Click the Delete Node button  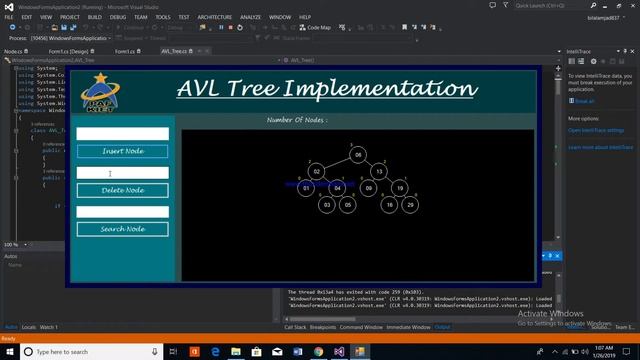[x=122, y=190]
